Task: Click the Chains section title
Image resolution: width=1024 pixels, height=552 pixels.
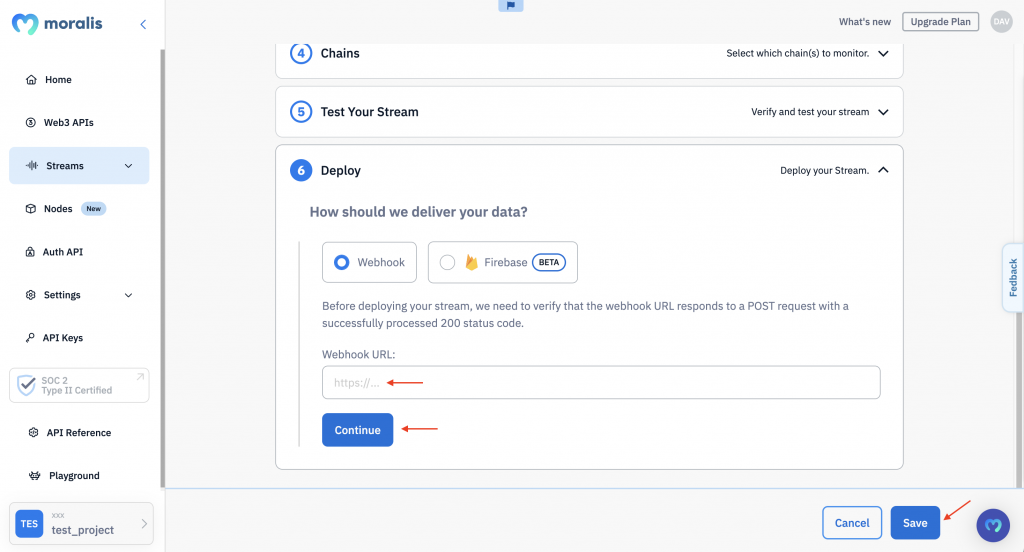Action: (340, 54)
